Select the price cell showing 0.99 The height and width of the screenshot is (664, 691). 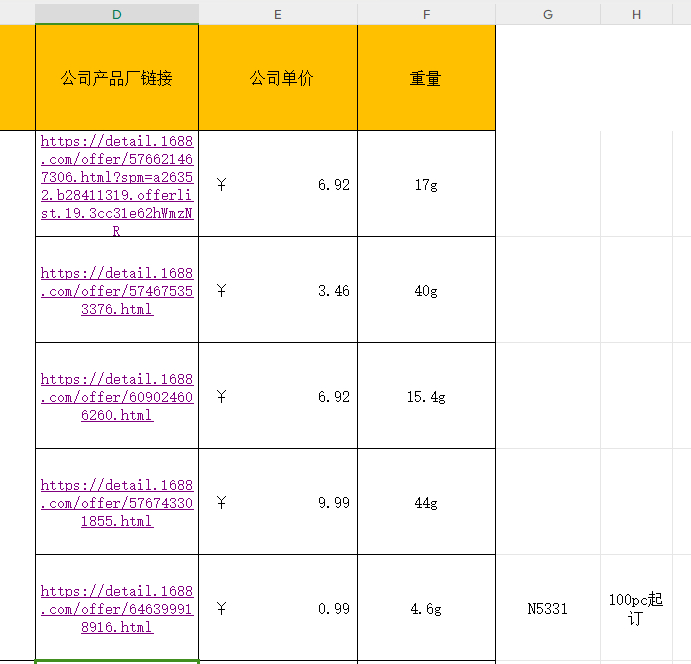click(x=278, y=609)
